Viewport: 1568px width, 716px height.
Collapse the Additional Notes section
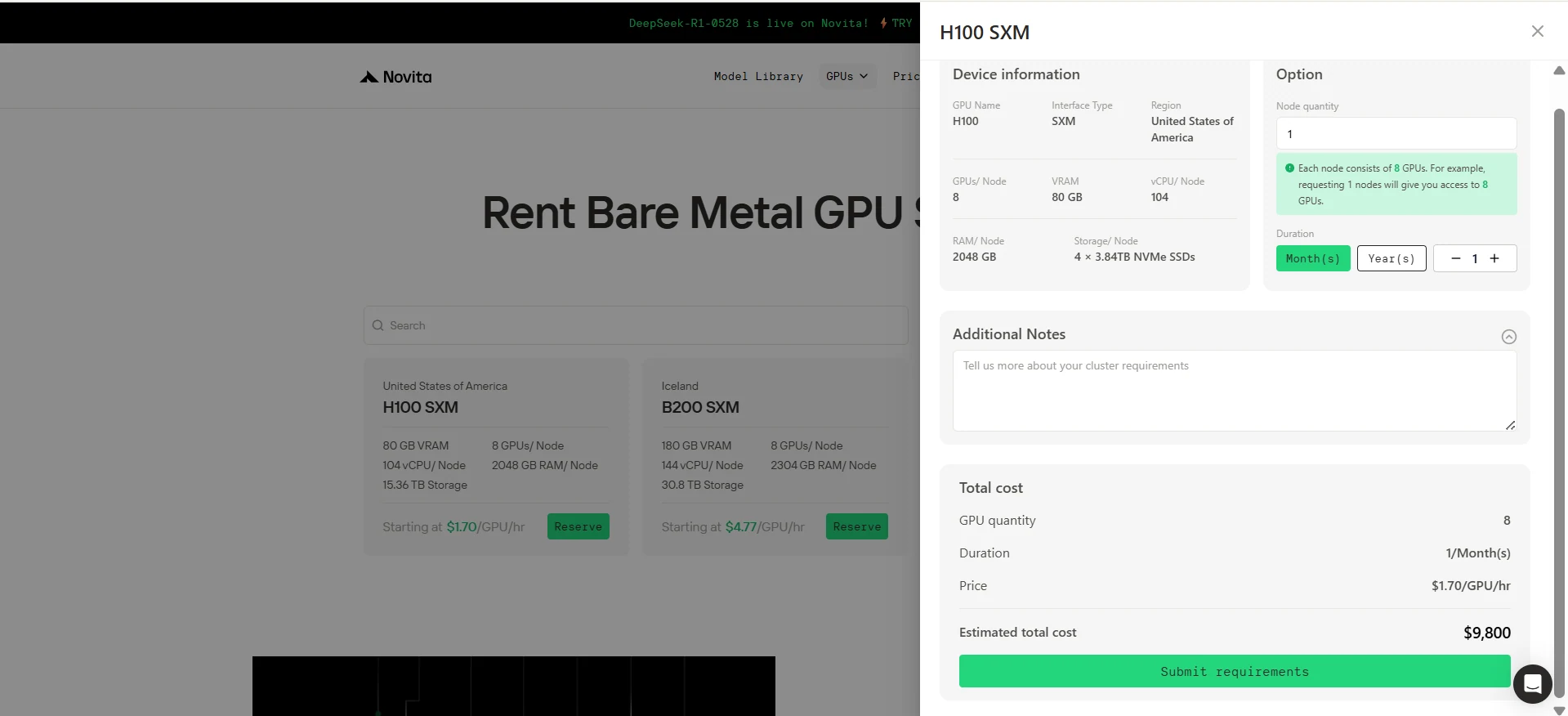click(1508, 337)
